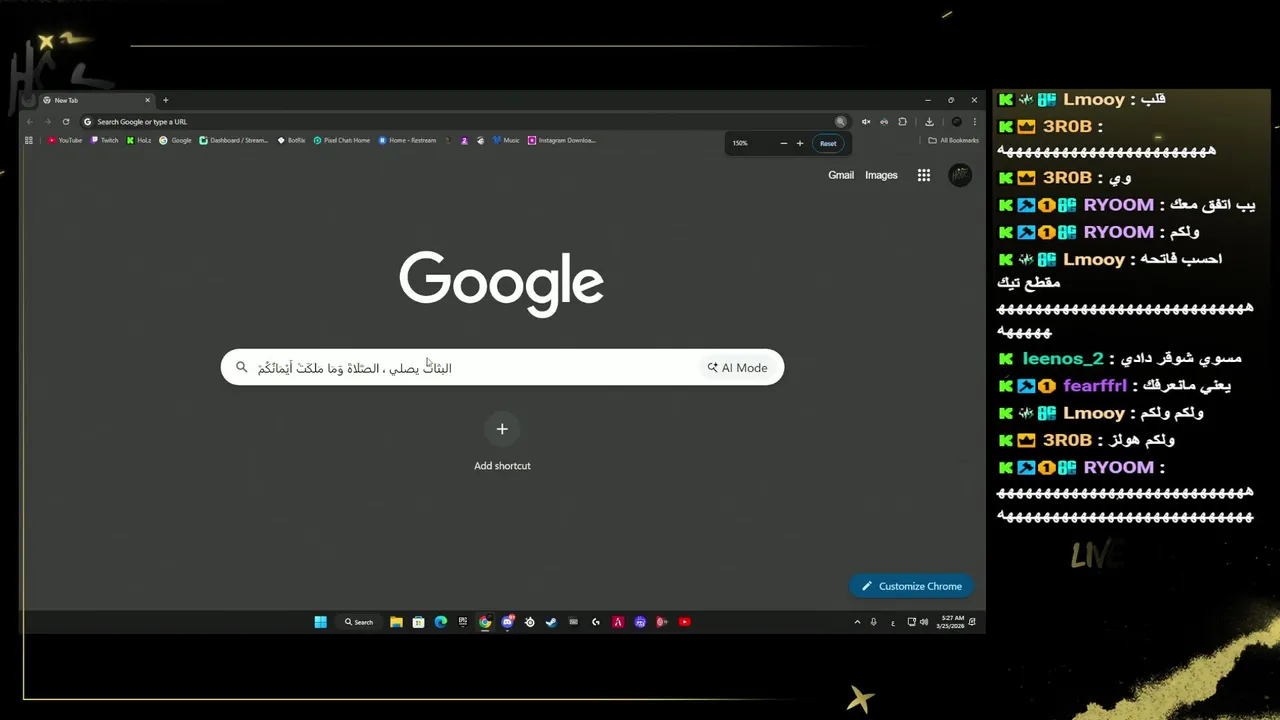The width and height of the screenshot is (1280, 720).
Task: Open Discord from taskbar
Action: pyautogui.click(x=507, y=622)
